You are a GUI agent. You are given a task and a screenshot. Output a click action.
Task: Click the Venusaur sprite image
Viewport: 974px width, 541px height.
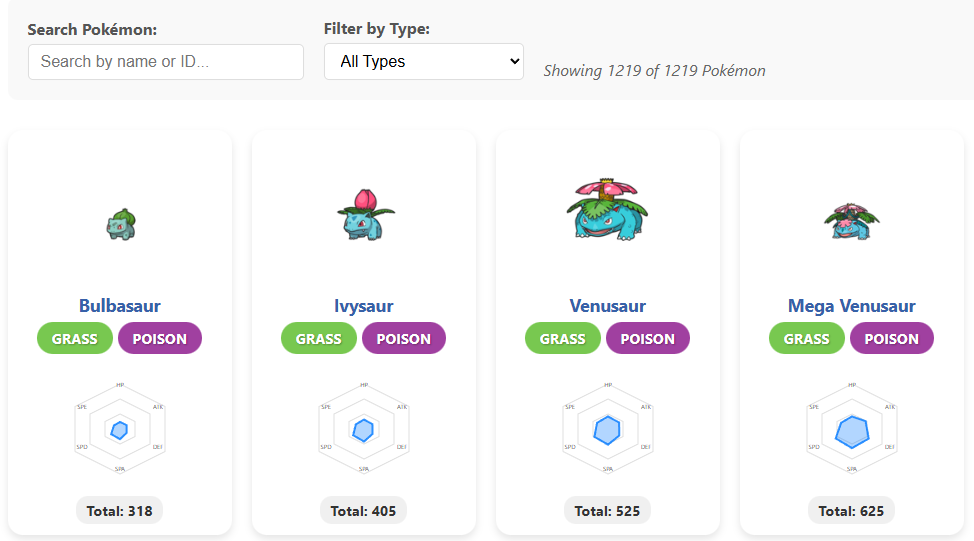click(x=608, y=209)
